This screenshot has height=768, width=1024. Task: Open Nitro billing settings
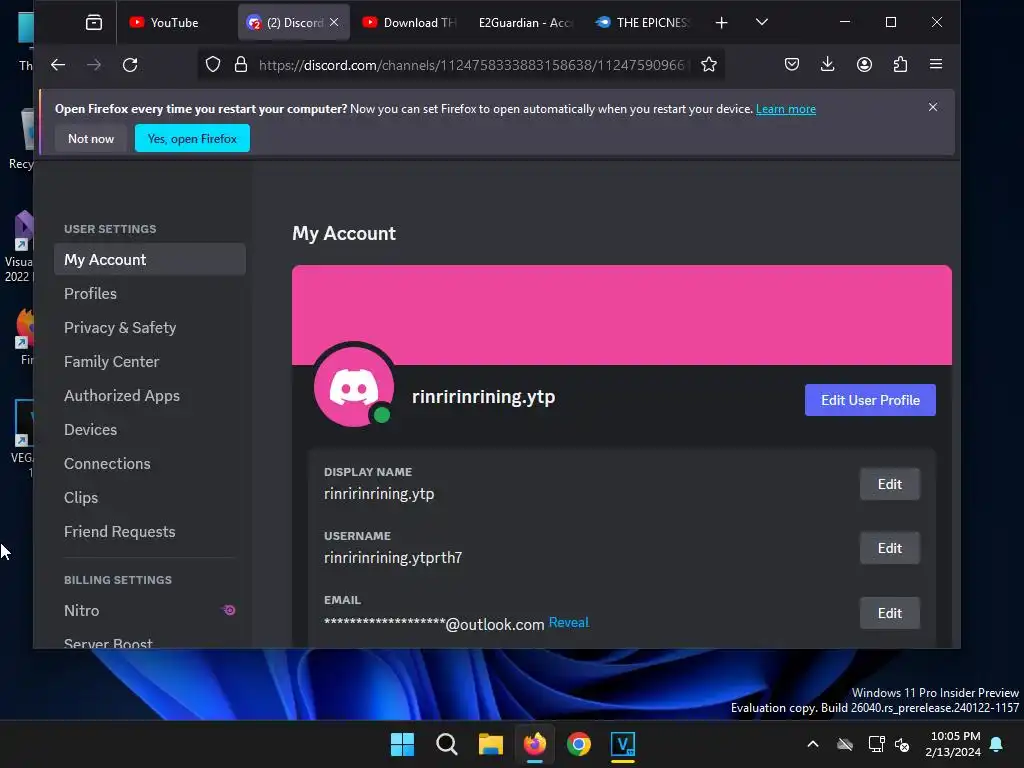click(150, 611)
